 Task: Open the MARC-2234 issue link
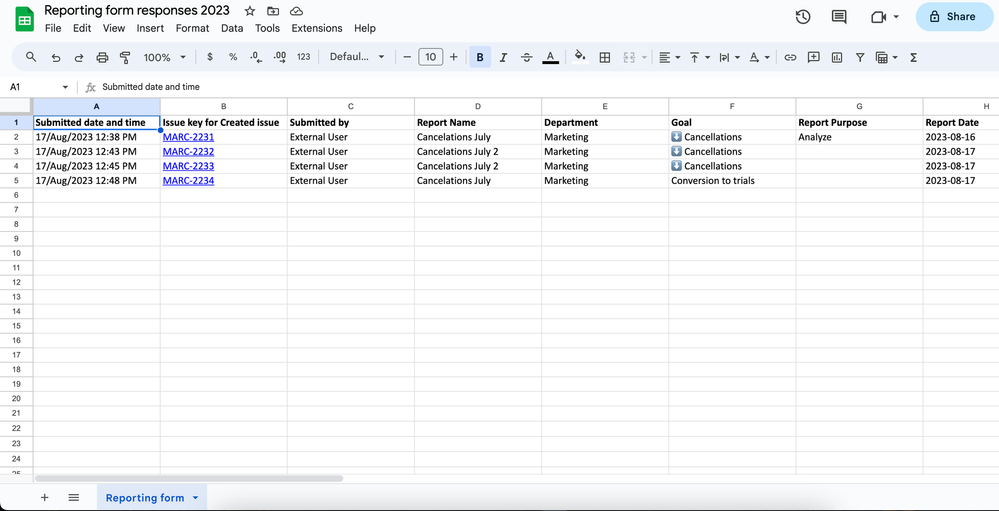[189, 181]
